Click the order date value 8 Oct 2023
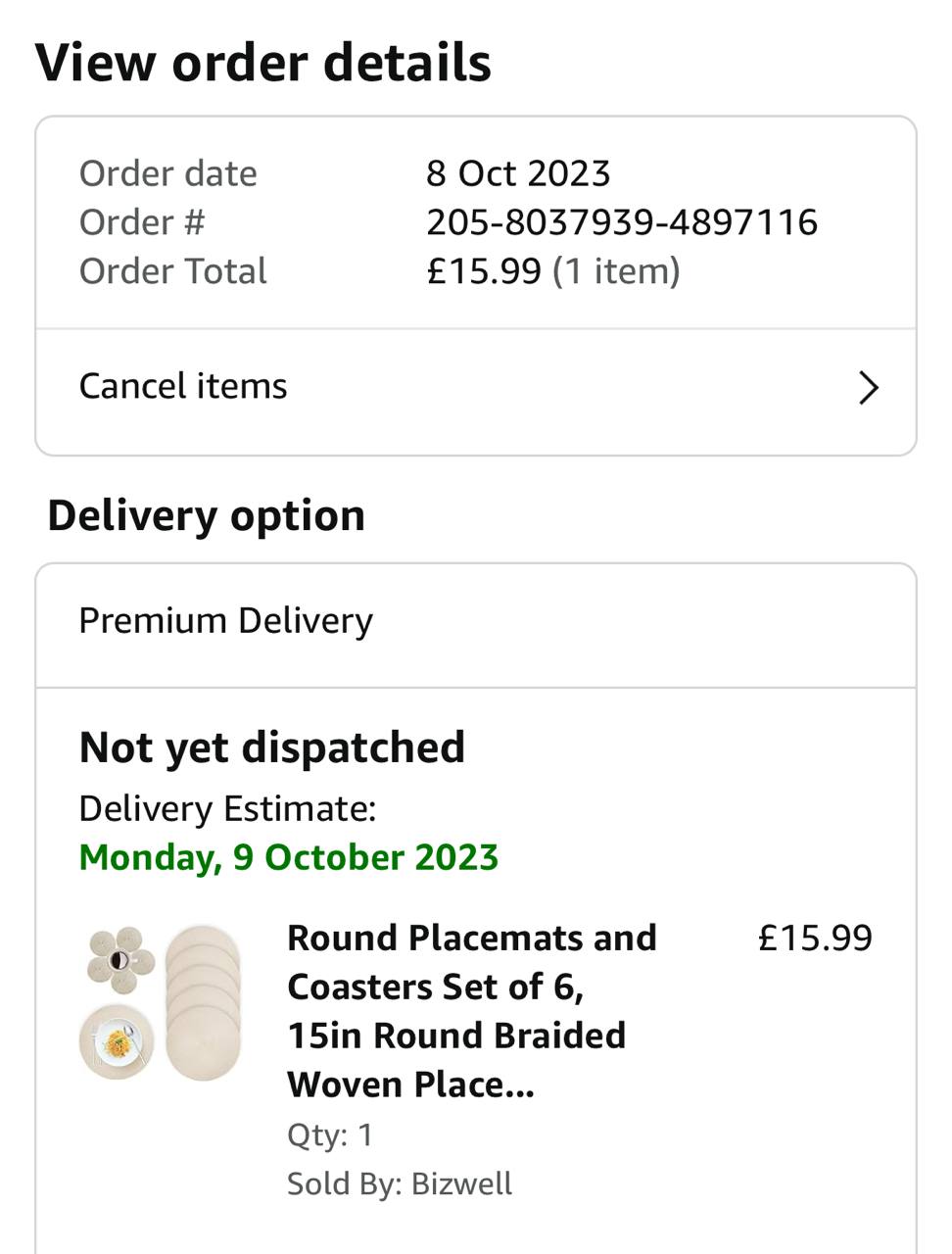Viewport: 952px width, 1254px height. 517,173
